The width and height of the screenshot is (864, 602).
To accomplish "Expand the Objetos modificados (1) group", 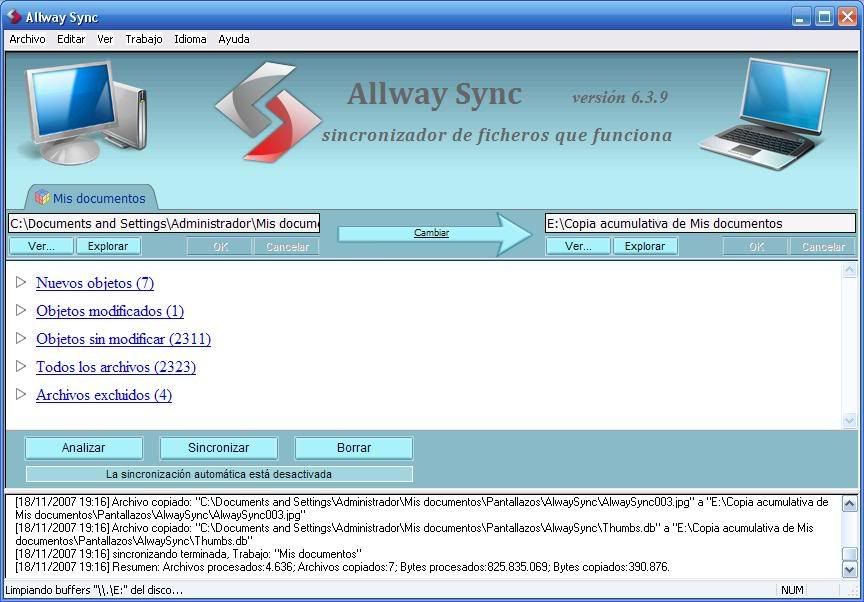I will (x=21, y=310).
